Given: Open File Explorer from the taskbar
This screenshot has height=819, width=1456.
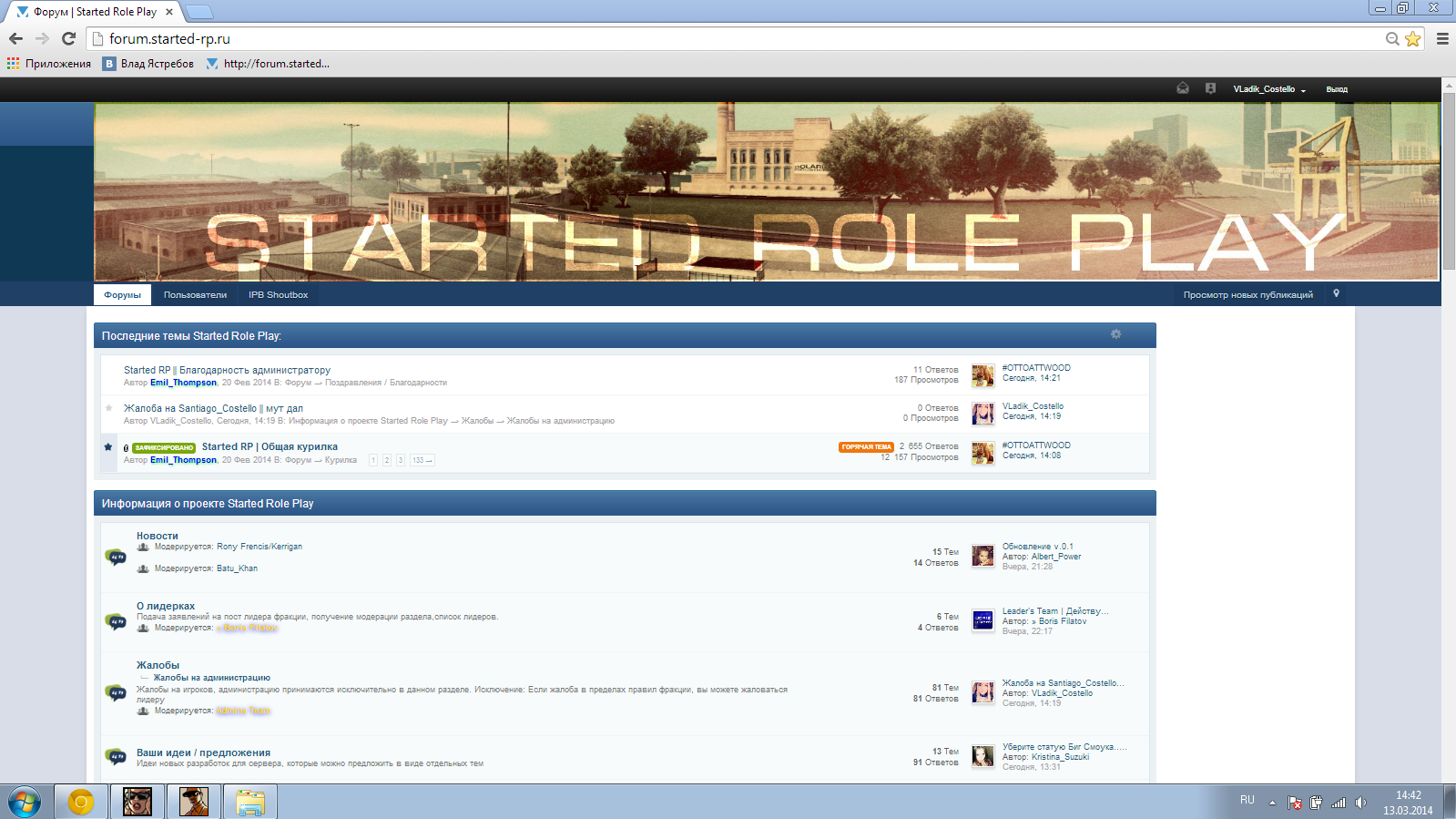Looking at the screenshot, I should click(x=250, y=803).
